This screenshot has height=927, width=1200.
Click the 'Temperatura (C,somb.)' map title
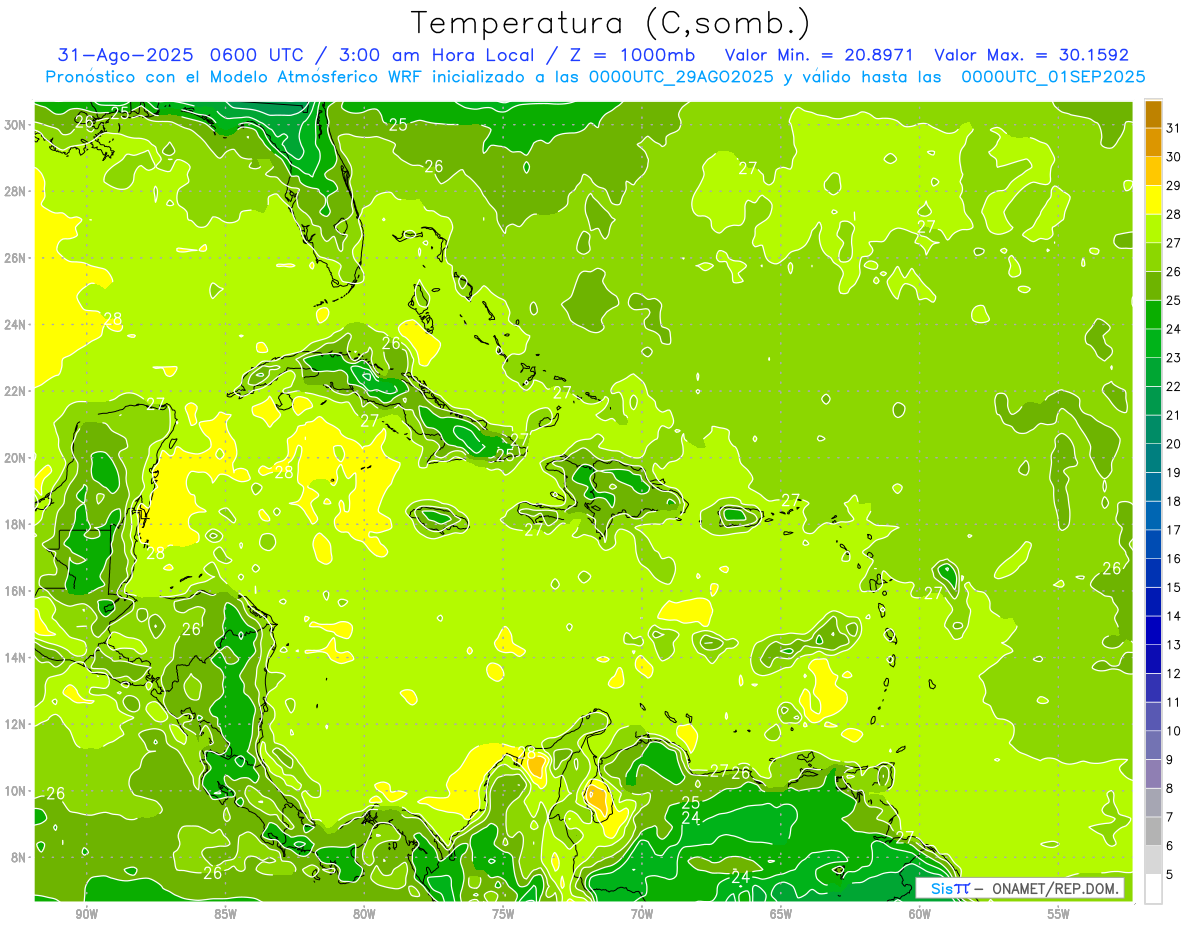pyautogui.click(x=611, y=23)
